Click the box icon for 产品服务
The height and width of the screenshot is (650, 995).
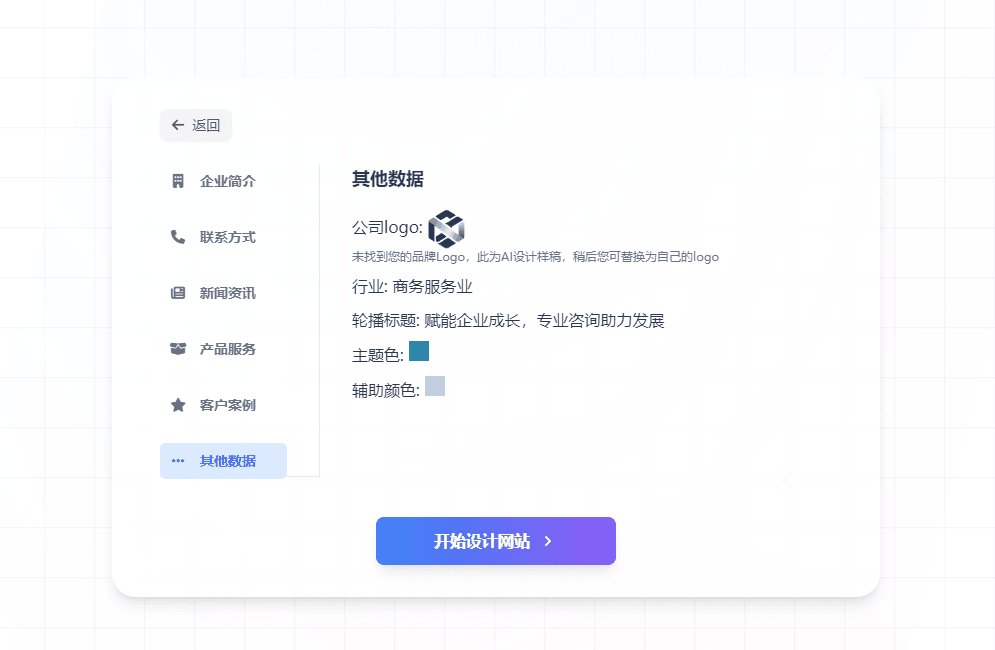[x=178, y=349]
